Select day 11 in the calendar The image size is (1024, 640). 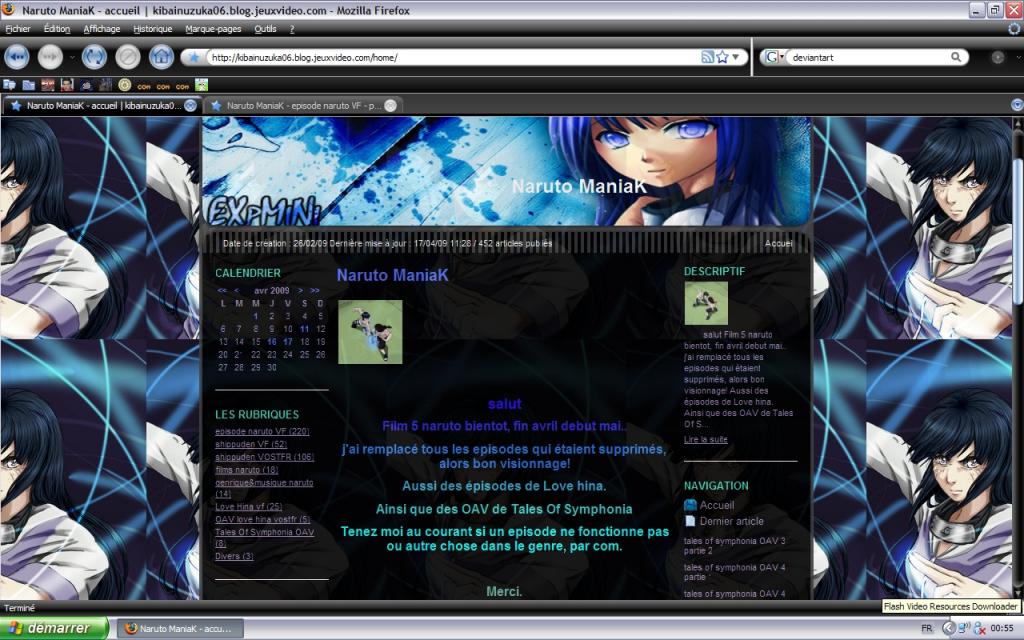[304, 329]
